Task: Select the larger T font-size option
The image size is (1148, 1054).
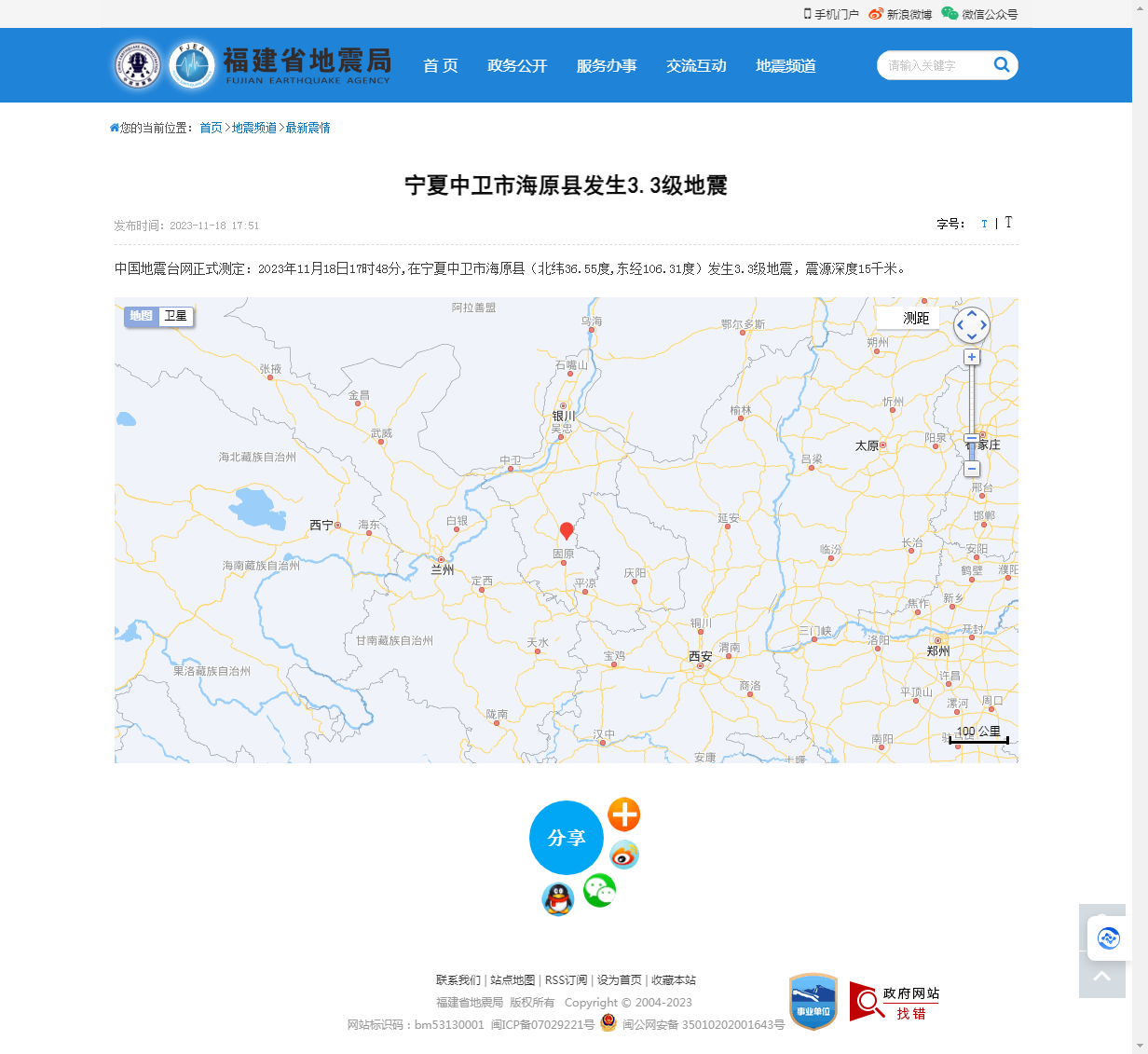Action: click(x=1008, y=223)
